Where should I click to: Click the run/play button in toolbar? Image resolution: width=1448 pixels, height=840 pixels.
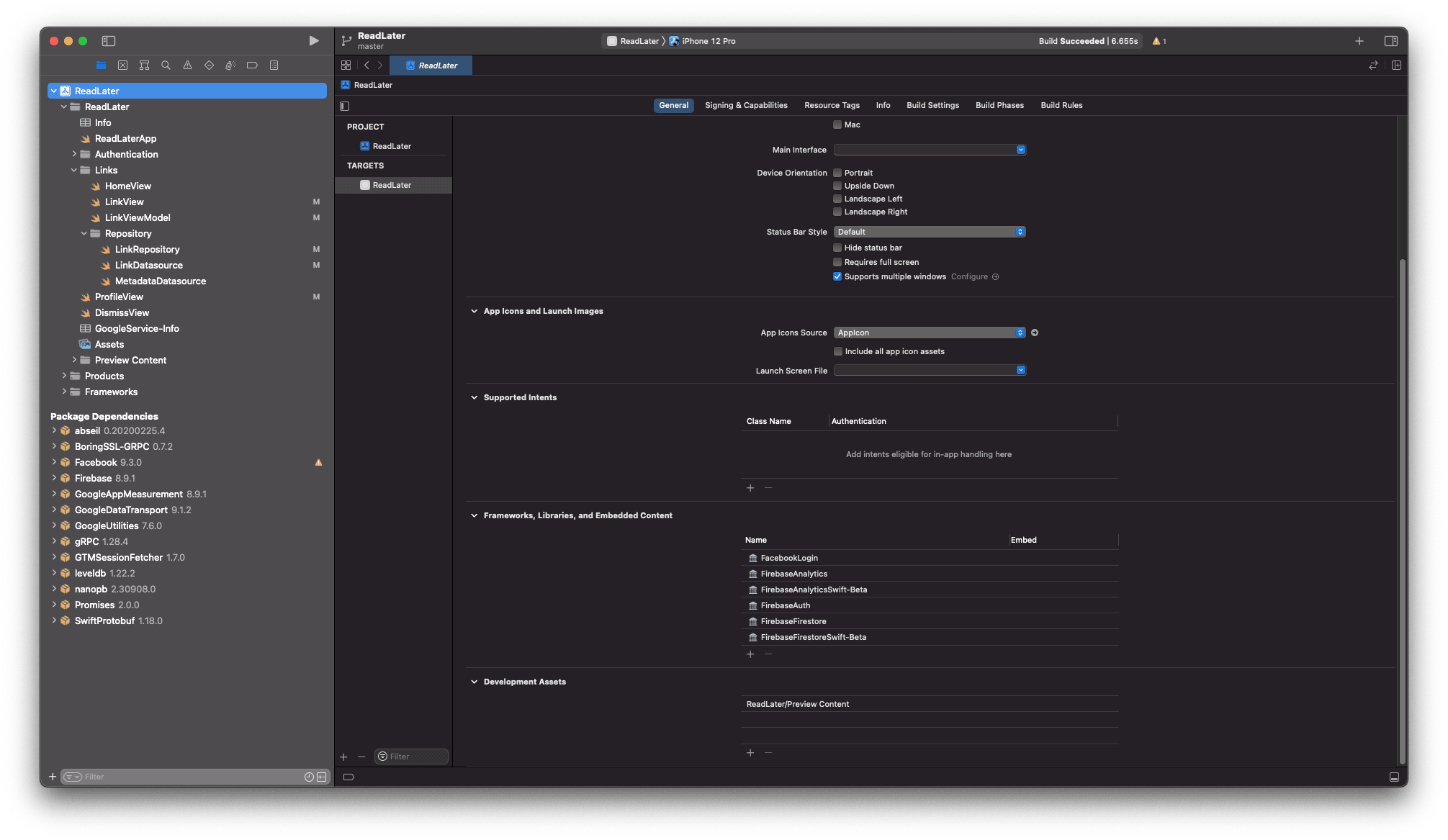coord(314,40)
